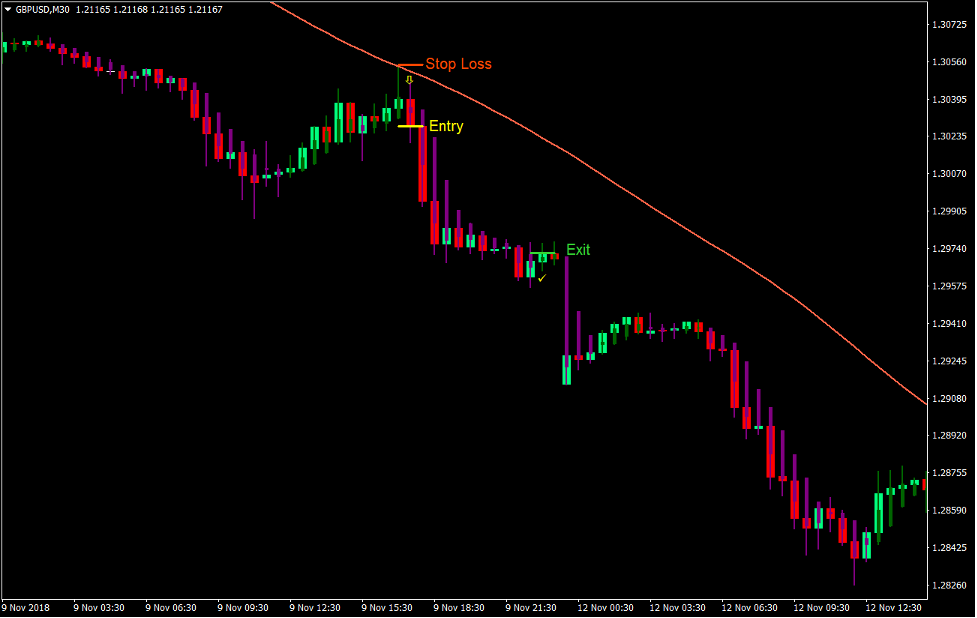Click the green Exit text label
The height and width of the screenshot is (618, 977).
click(x=578, y=250)
